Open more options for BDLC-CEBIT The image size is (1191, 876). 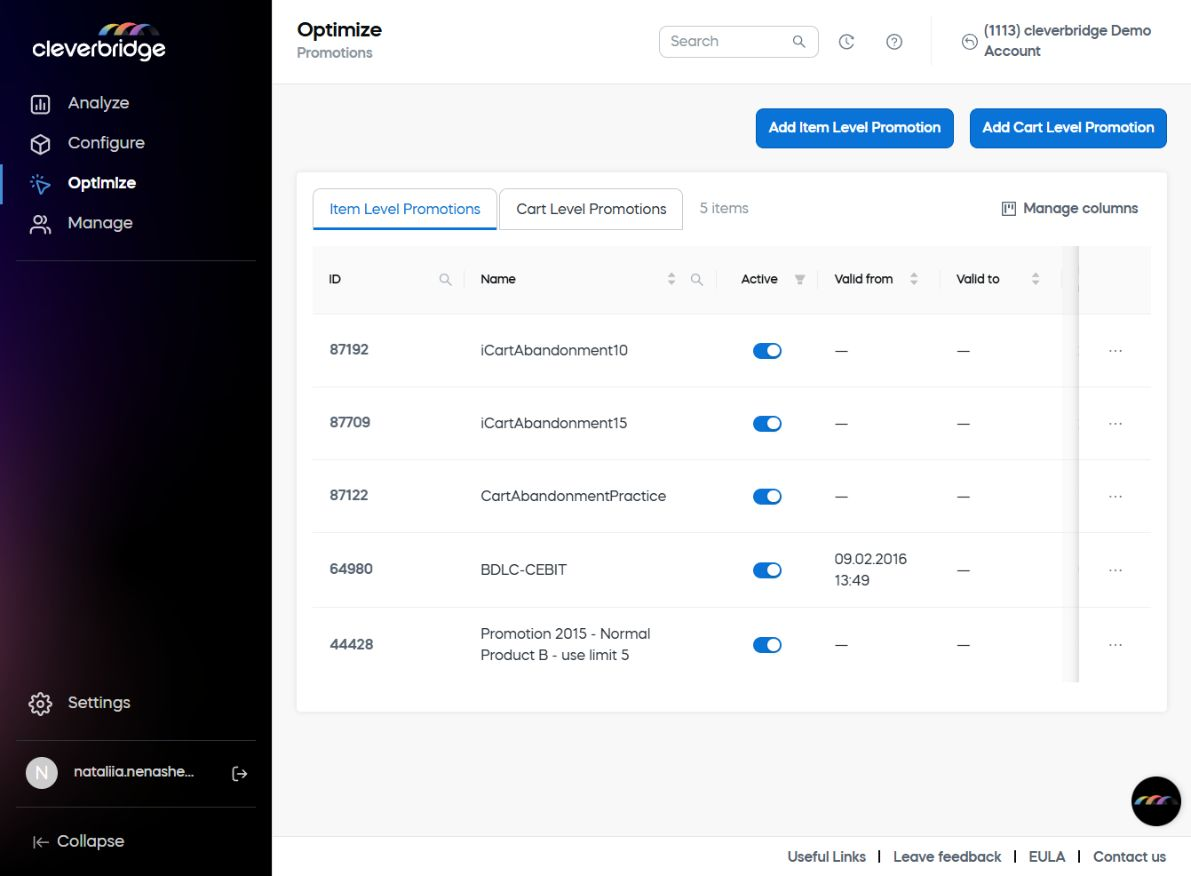(1115, 571)
